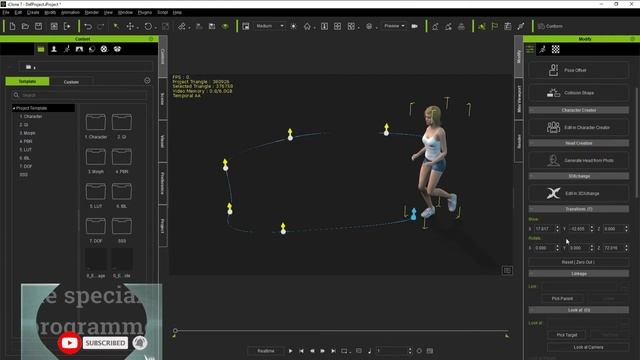
Task: Click the Edit Motion Layer icon
Action: 435,26
